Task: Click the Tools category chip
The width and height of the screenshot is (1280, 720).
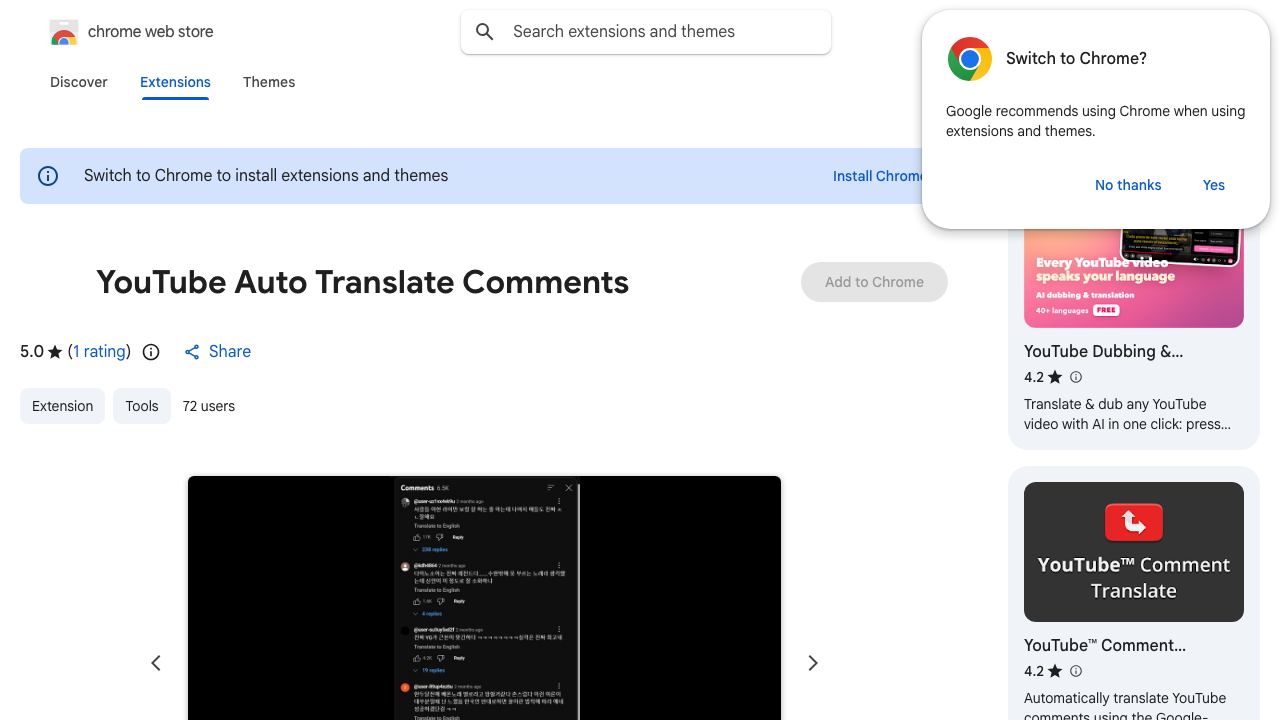Action: click(x=142, y=406)
